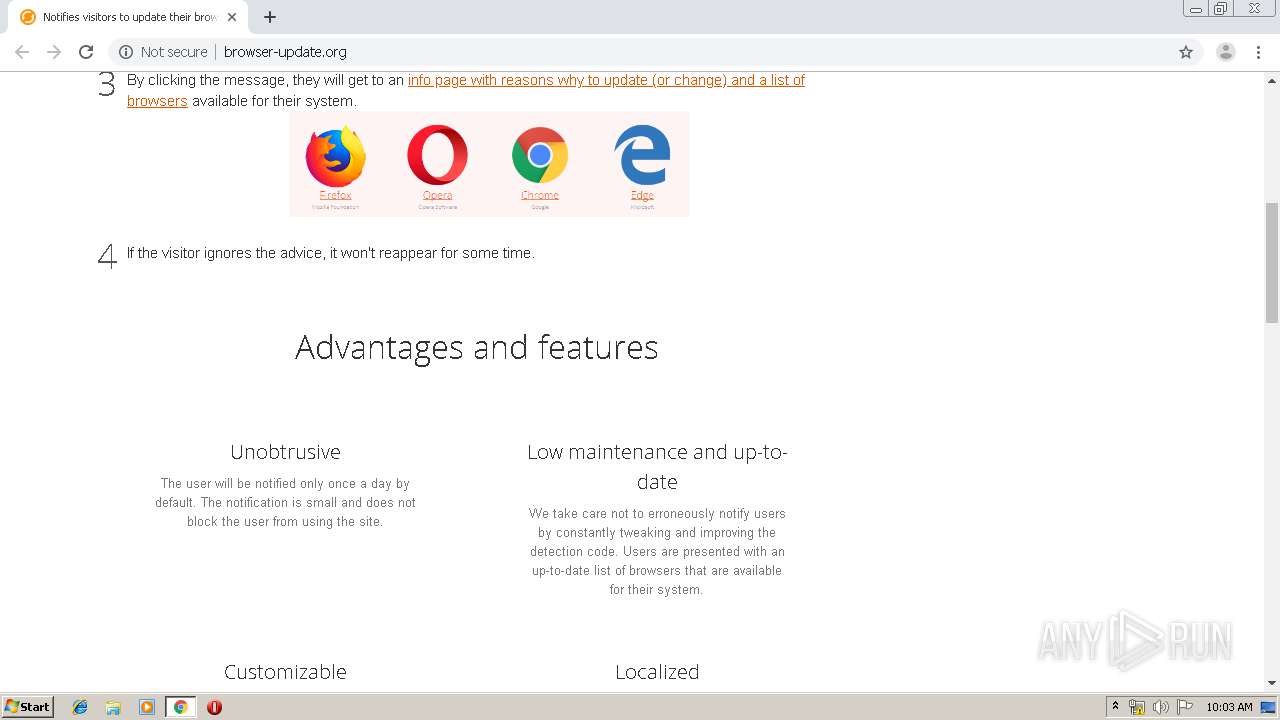The image size is (1280, 720).
Task: Click the Show desktop button
Action: click(1269, 707)
